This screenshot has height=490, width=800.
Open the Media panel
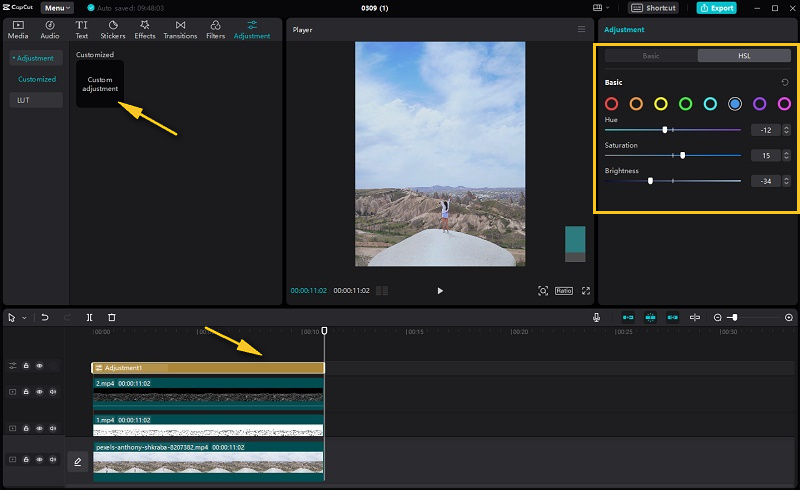click(18, 30)
